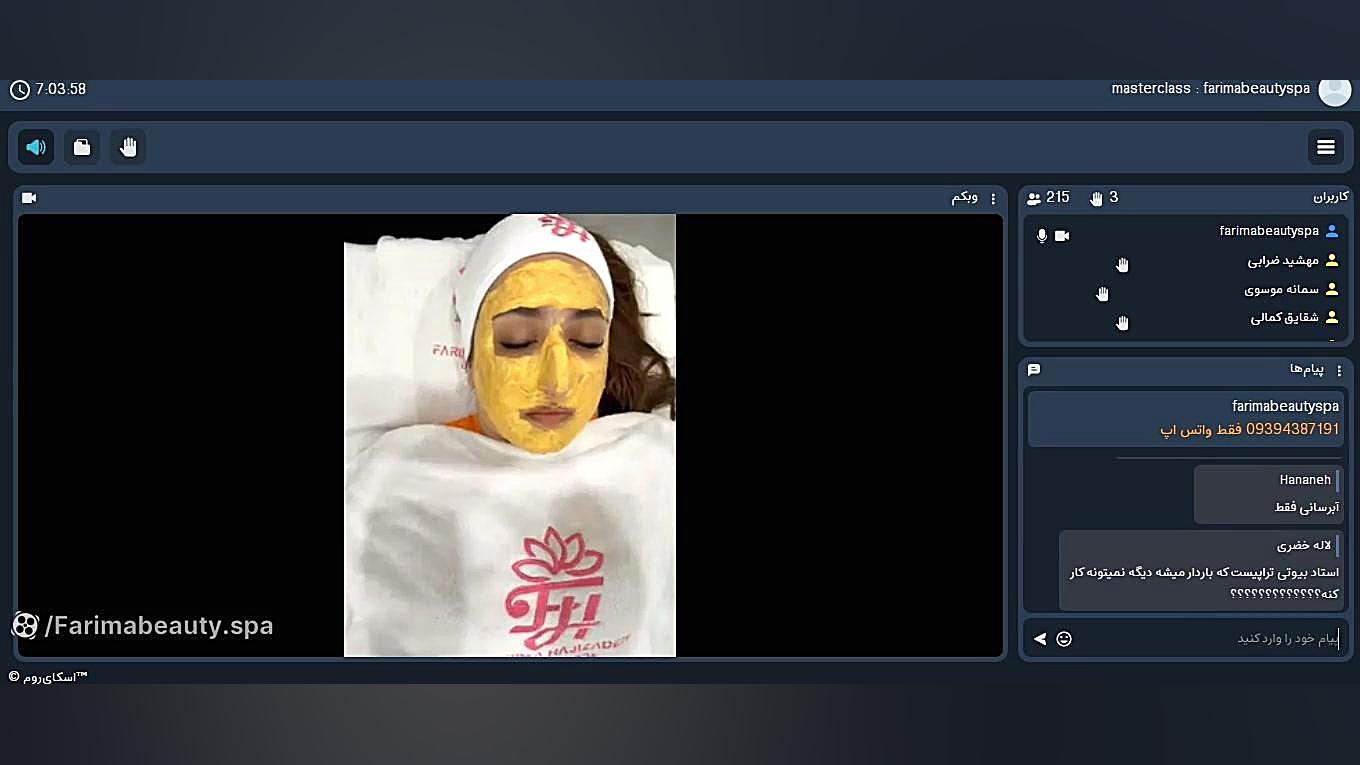
Task: Click the yellow user icon beside سمانه موسوی
Action: (x=1332, y=290)
